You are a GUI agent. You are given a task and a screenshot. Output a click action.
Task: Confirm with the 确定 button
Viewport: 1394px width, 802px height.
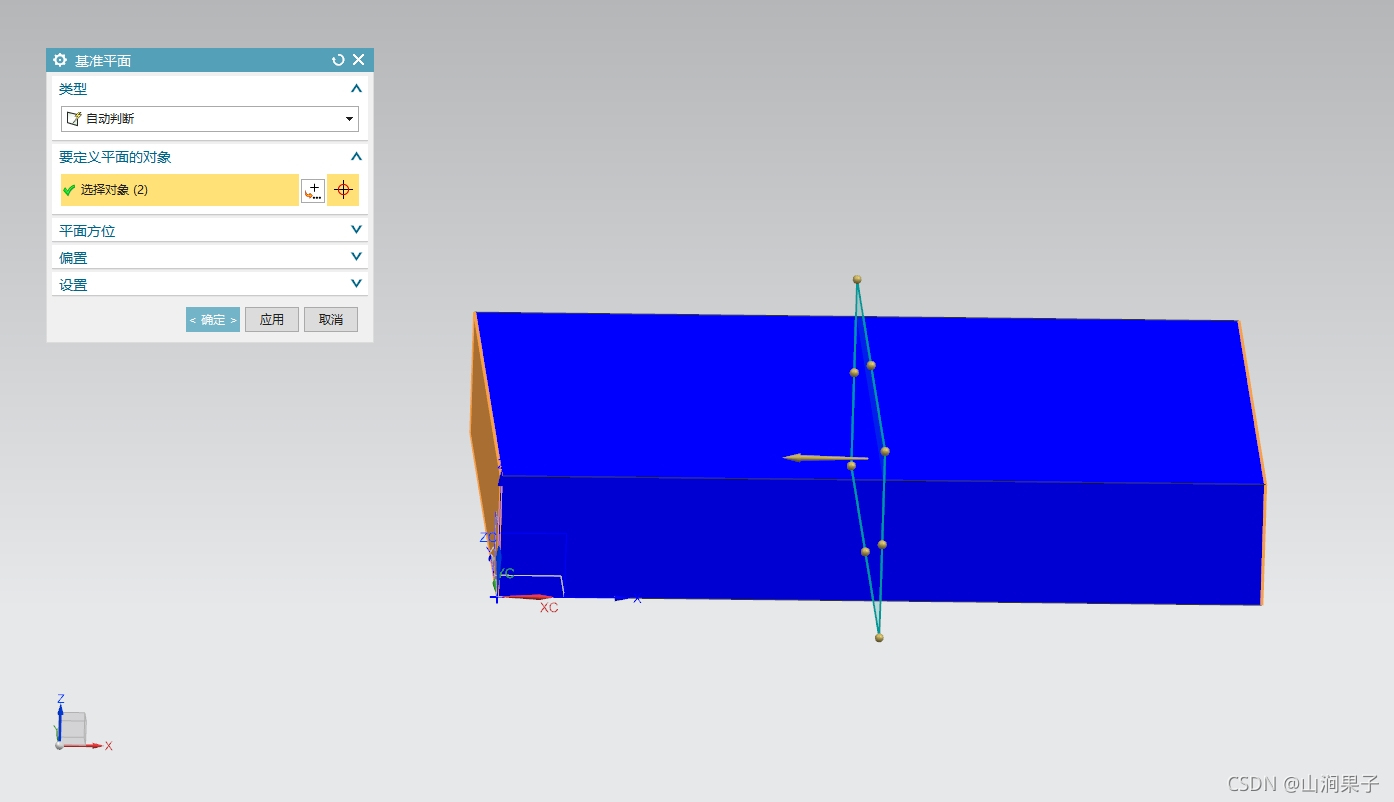tap(213, 320)
